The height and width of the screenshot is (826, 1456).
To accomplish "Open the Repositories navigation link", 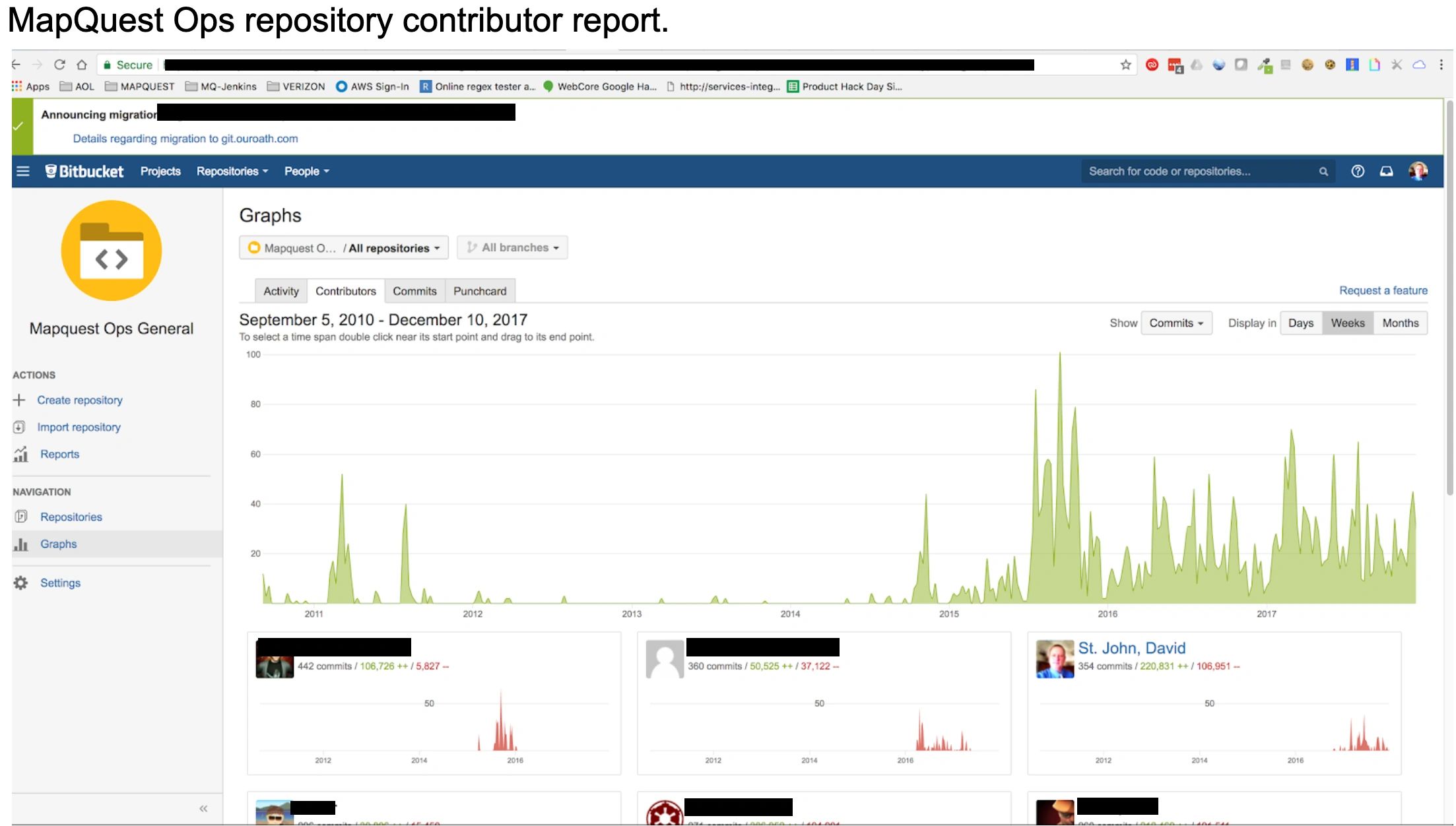I will point(71,517).
